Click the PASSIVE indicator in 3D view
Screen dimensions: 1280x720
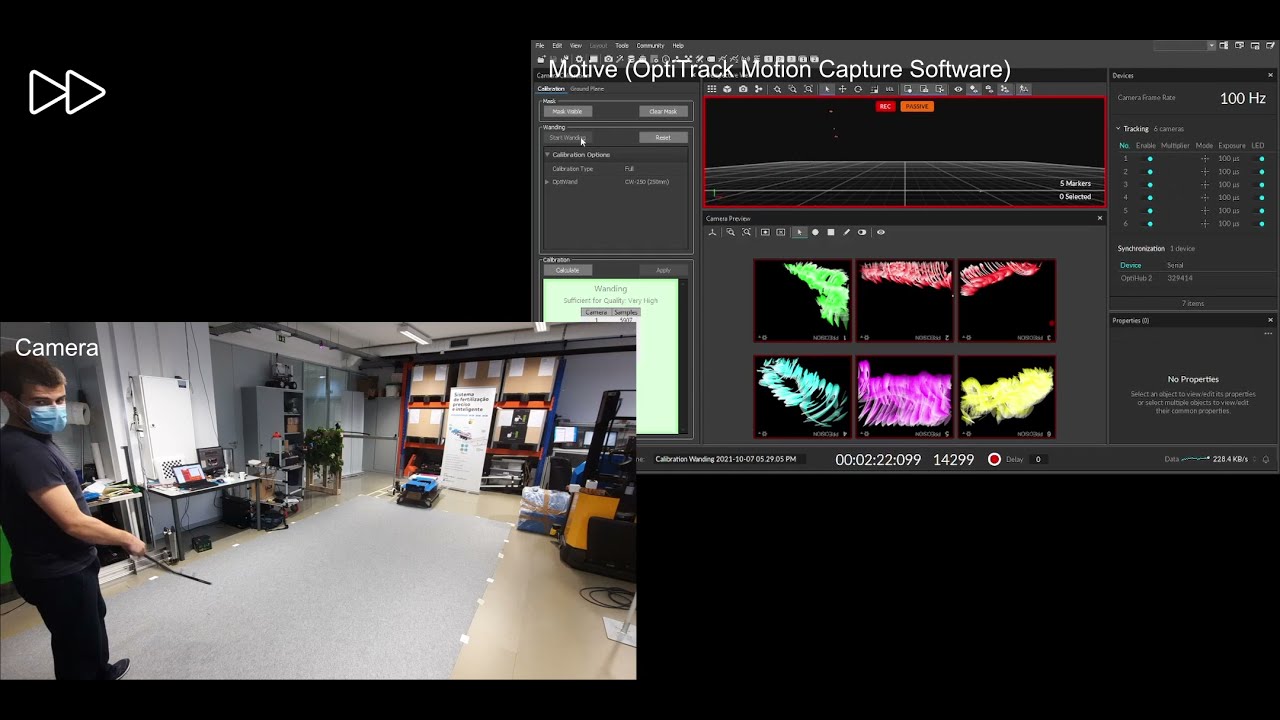pyautogui.click(x=917, y=106)
